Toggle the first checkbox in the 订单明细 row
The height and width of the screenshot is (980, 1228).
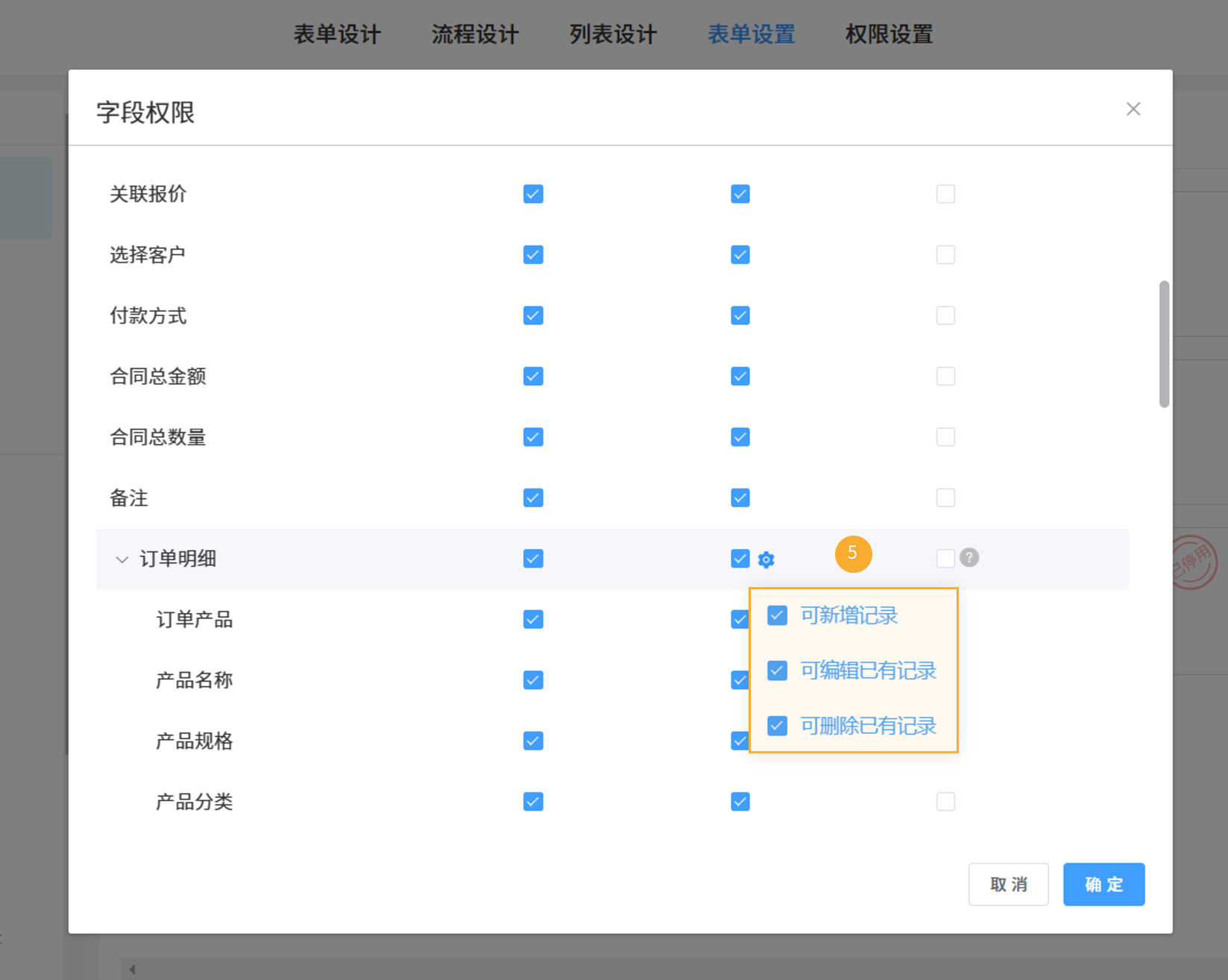tap(533, 559)
